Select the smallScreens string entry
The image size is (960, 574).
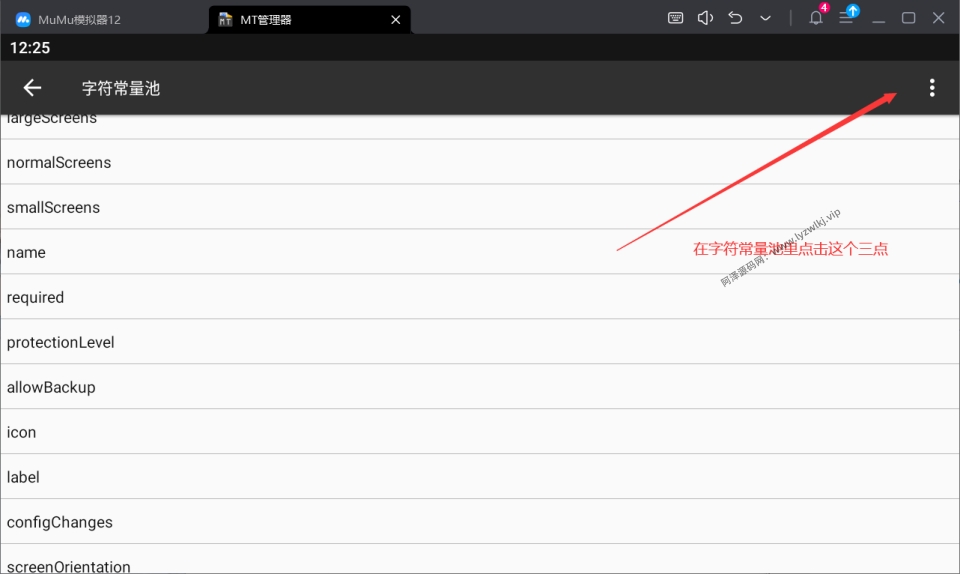pos(480,207)
